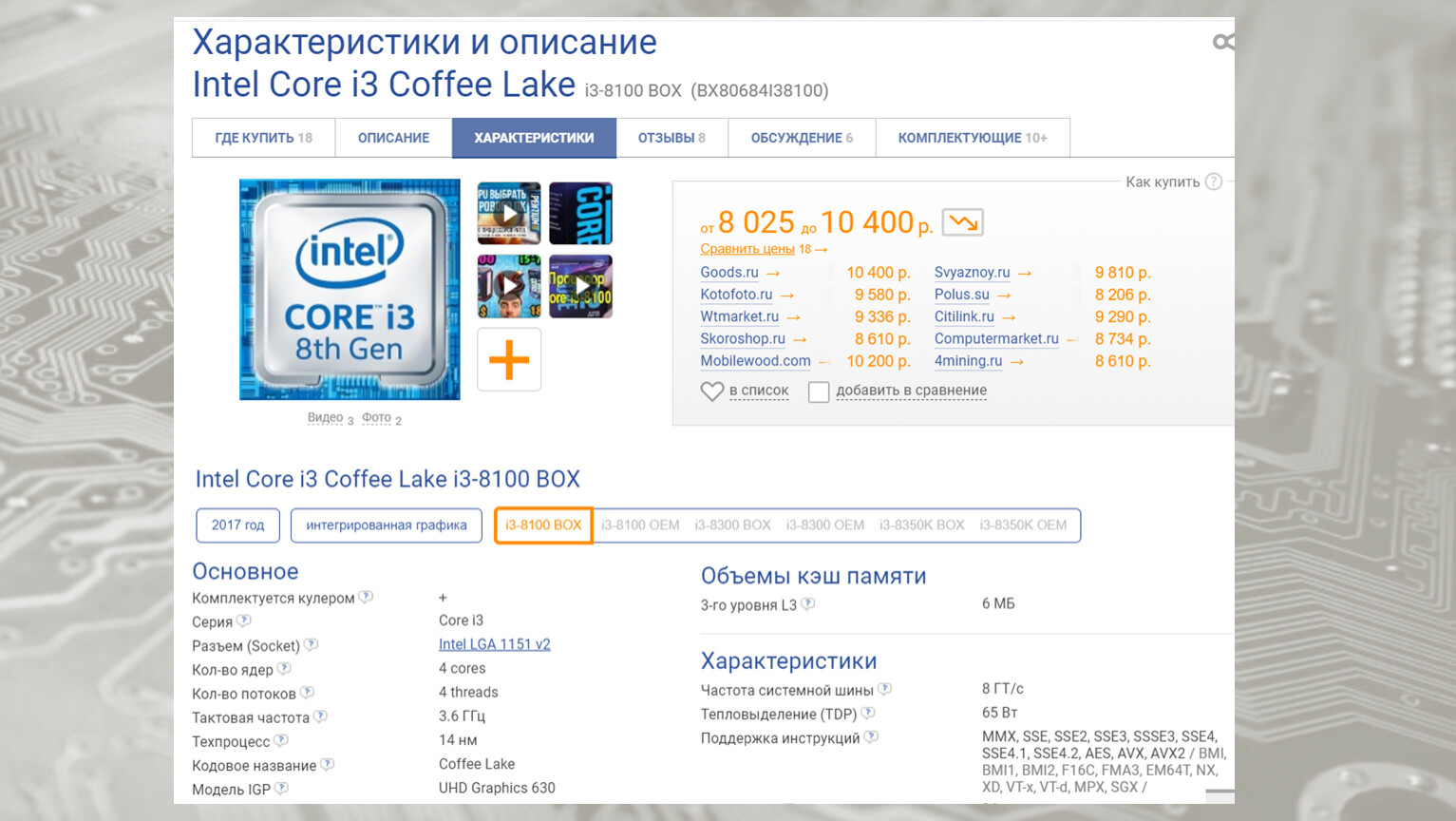This screenshot has height=821, width=1456.
Task: Click the интегрированная графика tag
Action: tap(386, 525)
